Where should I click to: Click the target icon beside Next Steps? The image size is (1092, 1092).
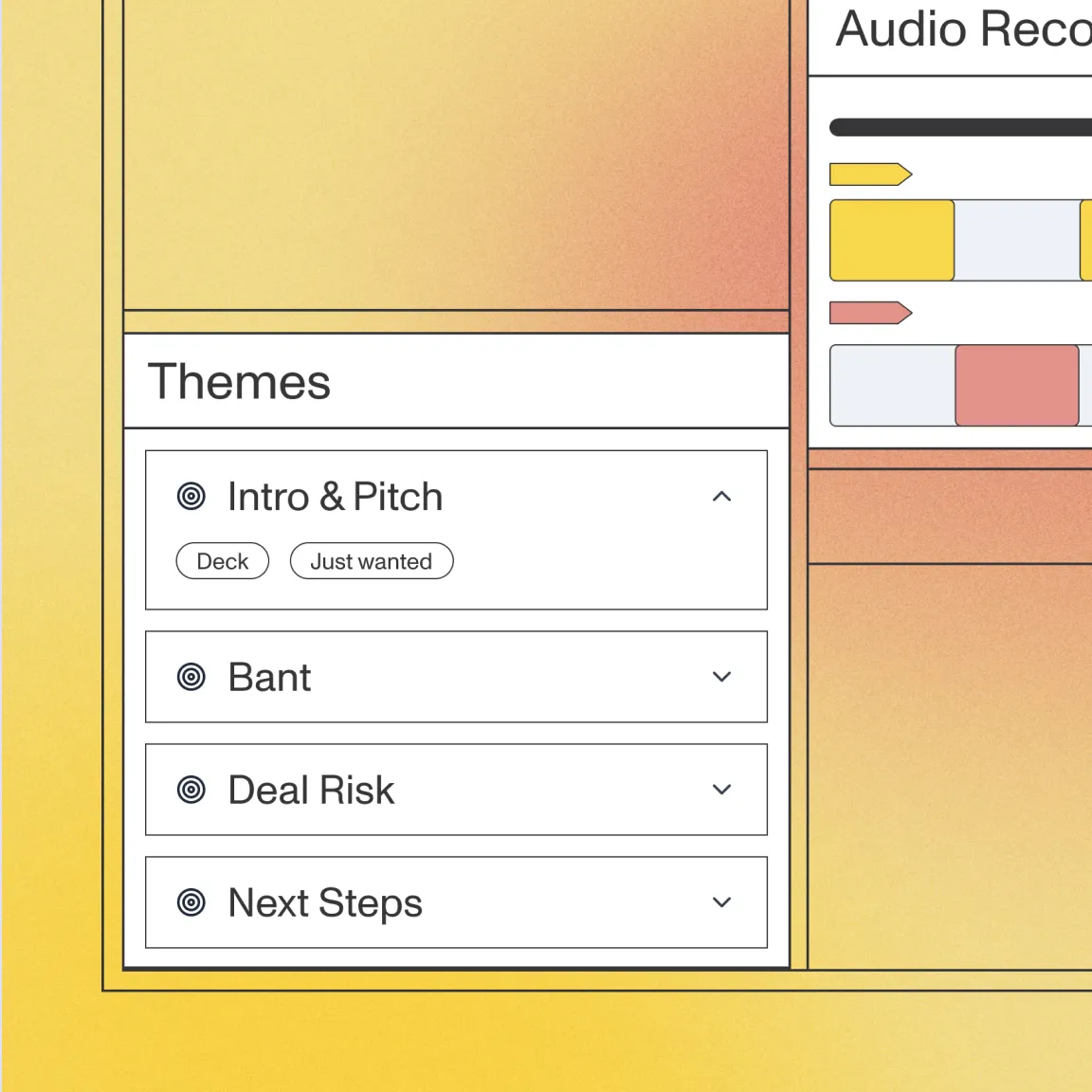coord(191,902)
